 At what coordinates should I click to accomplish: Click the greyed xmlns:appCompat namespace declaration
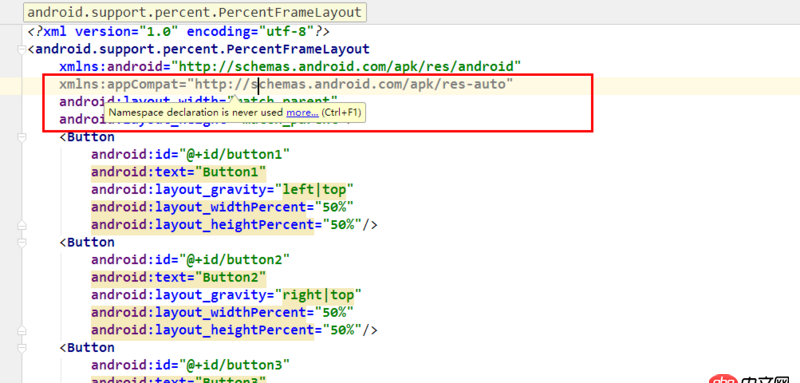tap(286, 84)
